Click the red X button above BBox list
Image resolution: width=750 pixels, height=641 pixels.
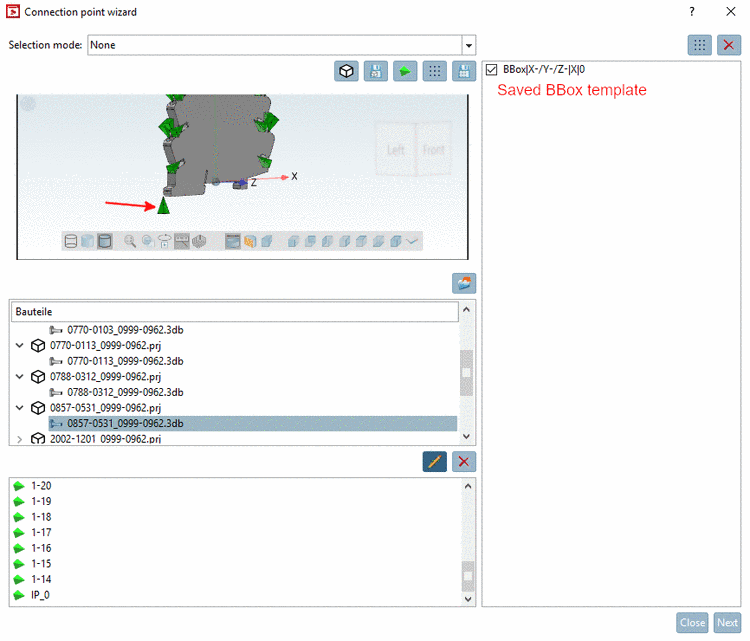(728, 45)
